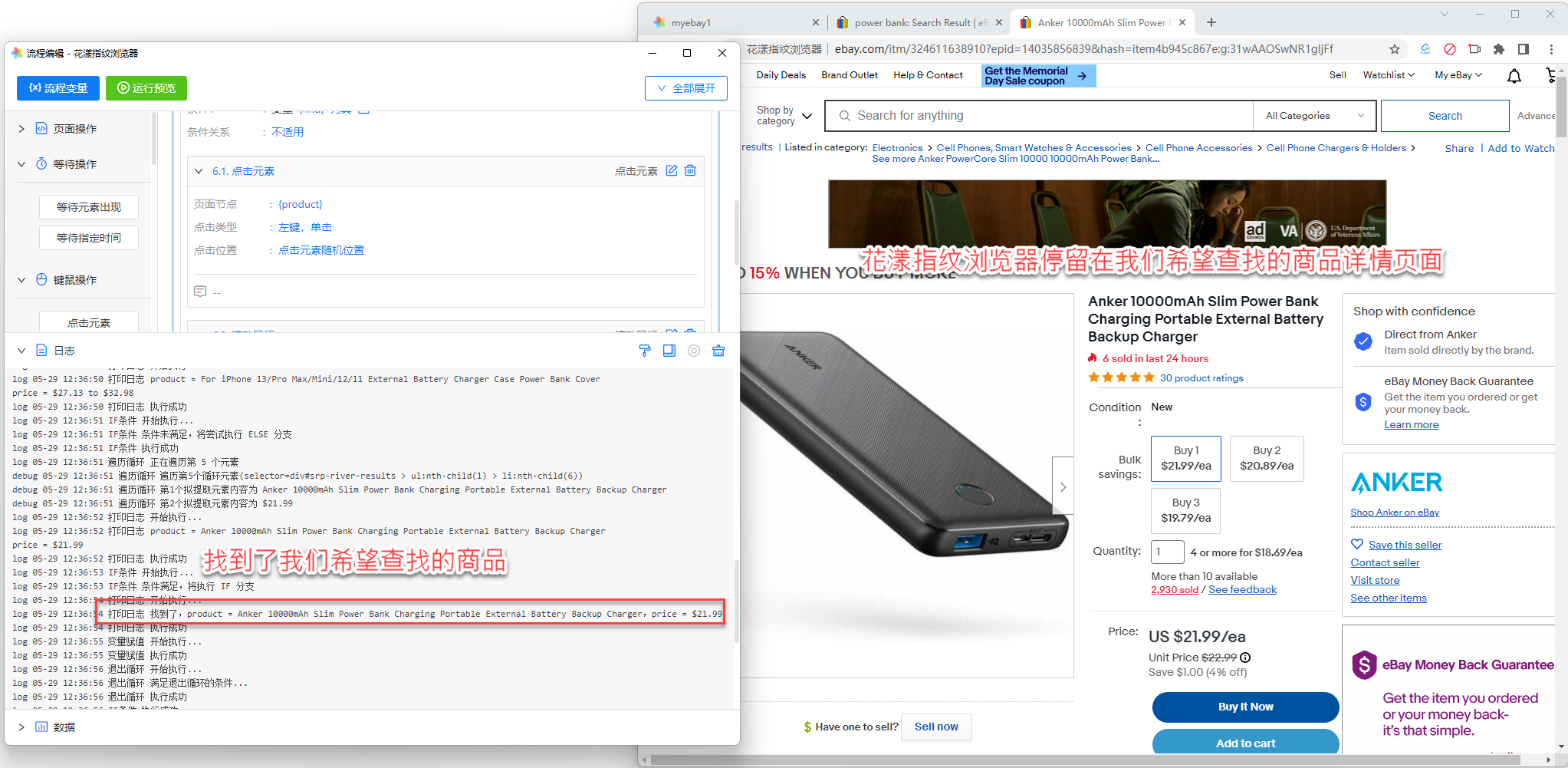Screen dimensions: 1568x768
Task: Click 全部展开 expand all button
Action: 686,88
